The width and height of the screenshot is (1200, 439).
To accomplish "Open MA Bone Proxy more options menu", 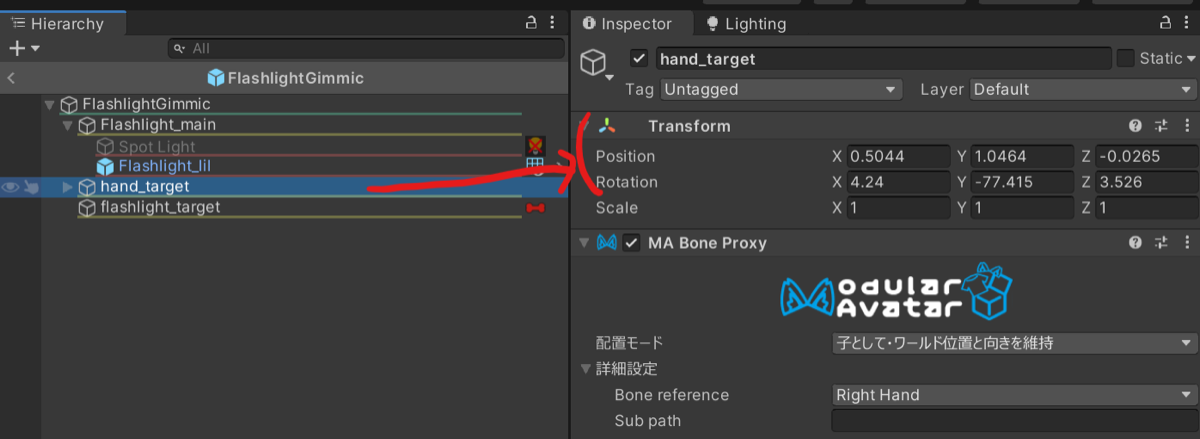I will [1186, 242].
